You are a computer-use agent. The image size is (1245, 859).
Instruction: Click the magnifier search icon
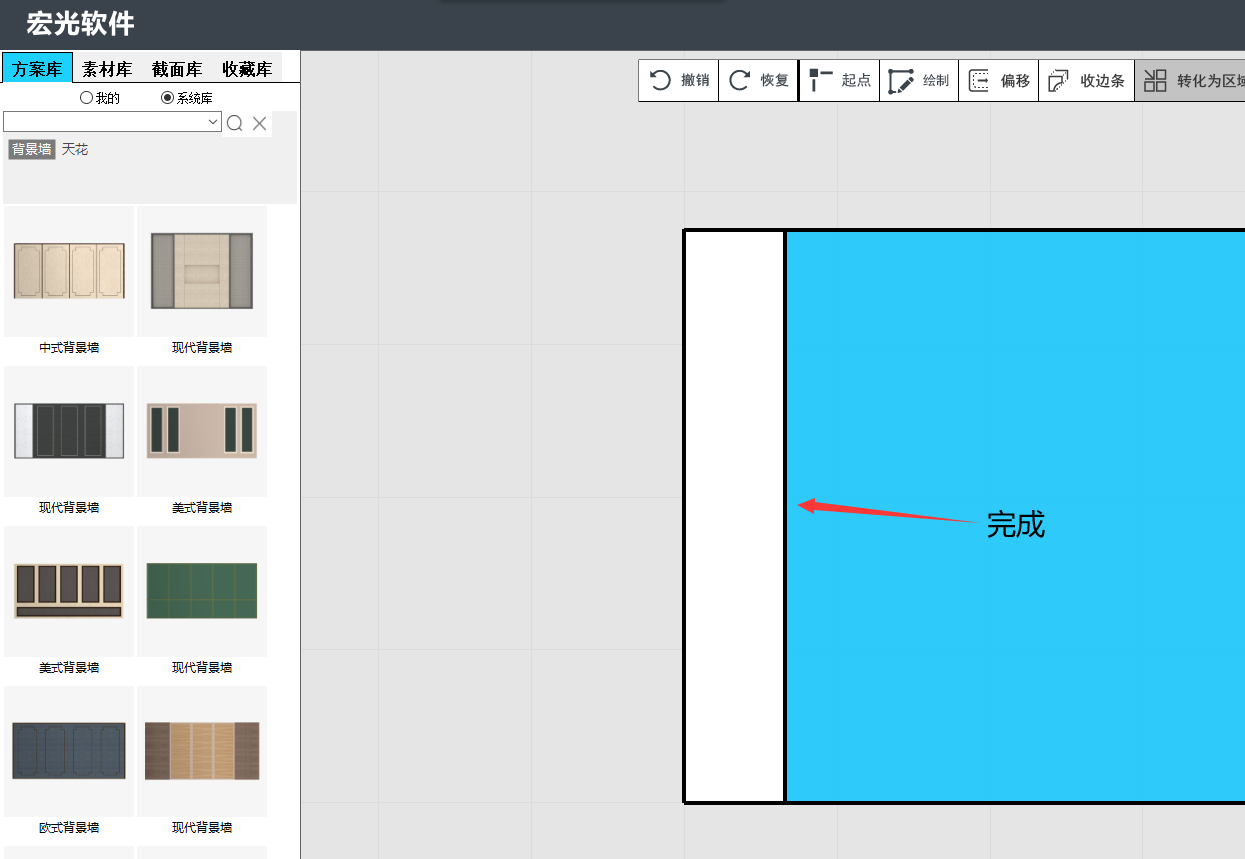[235, 123]
